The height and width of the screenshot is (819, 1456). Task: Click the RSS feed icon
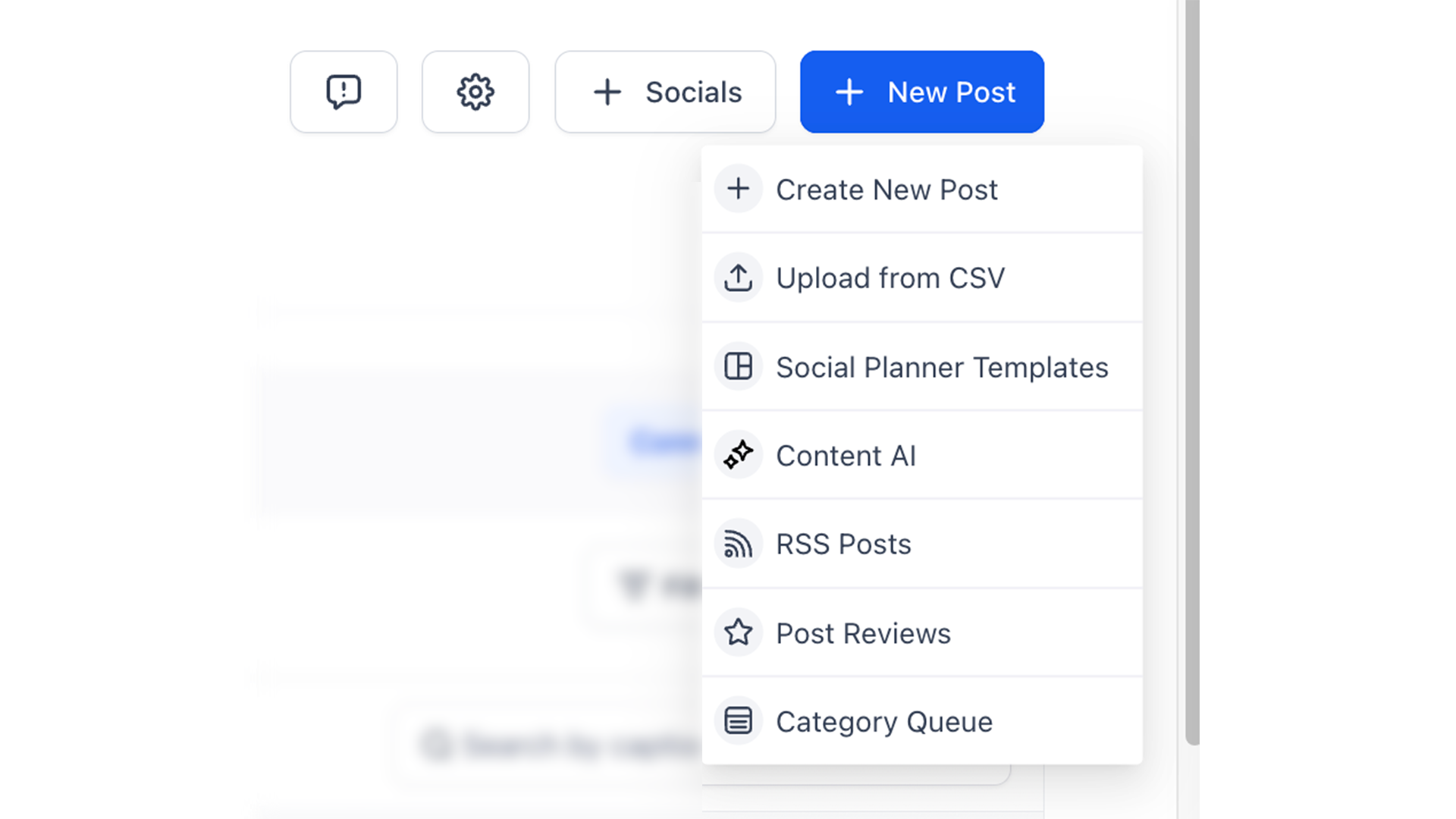[x=738, y=544]
